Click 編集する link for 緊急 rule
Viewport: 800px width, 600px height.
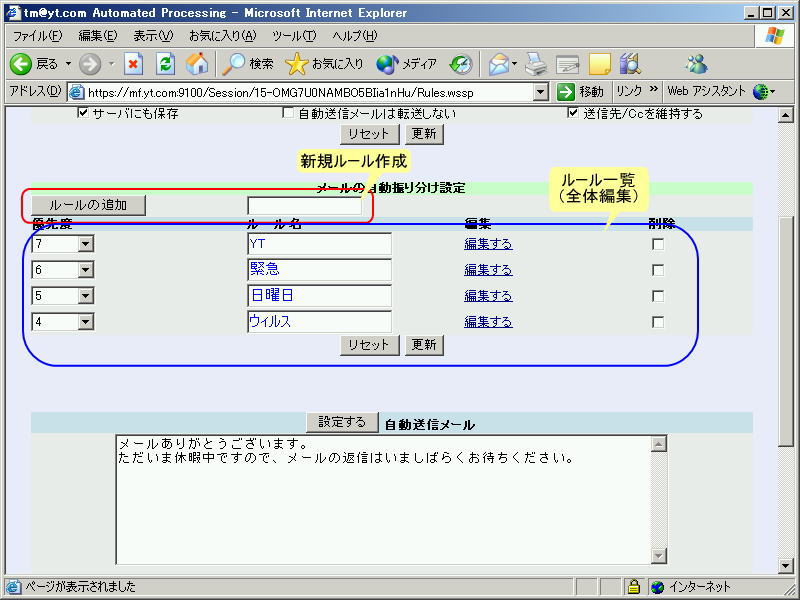point(488,270)
